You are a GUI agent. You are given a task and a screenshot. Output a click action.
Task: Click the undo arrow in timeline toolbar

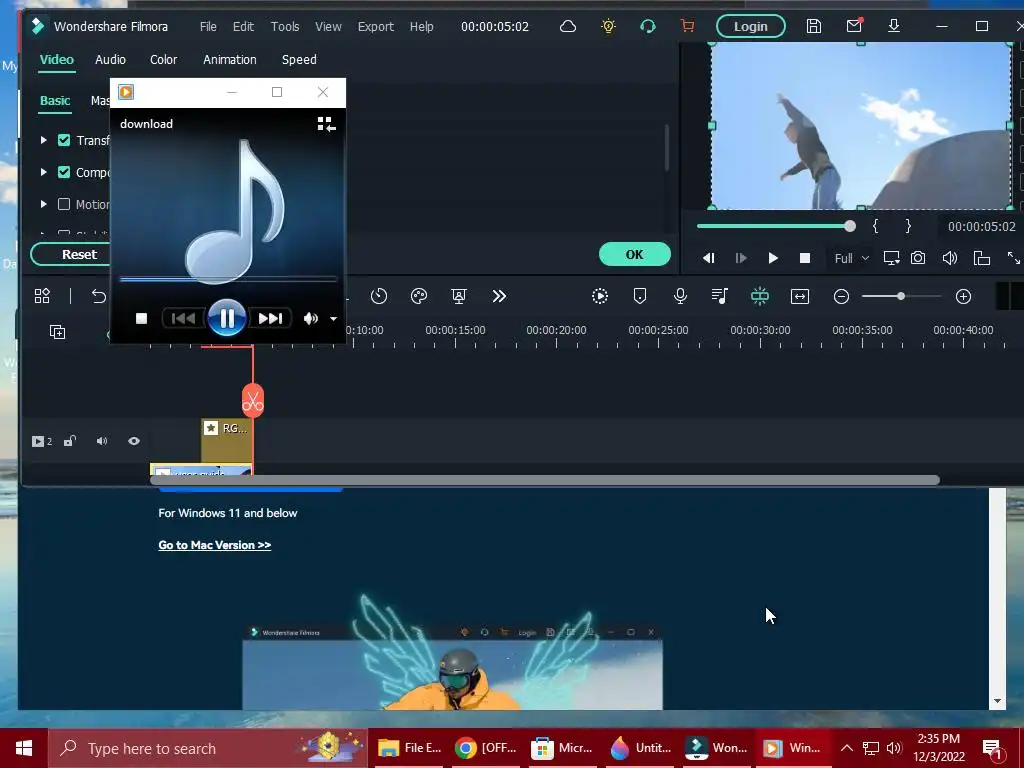tap(99, 296)
